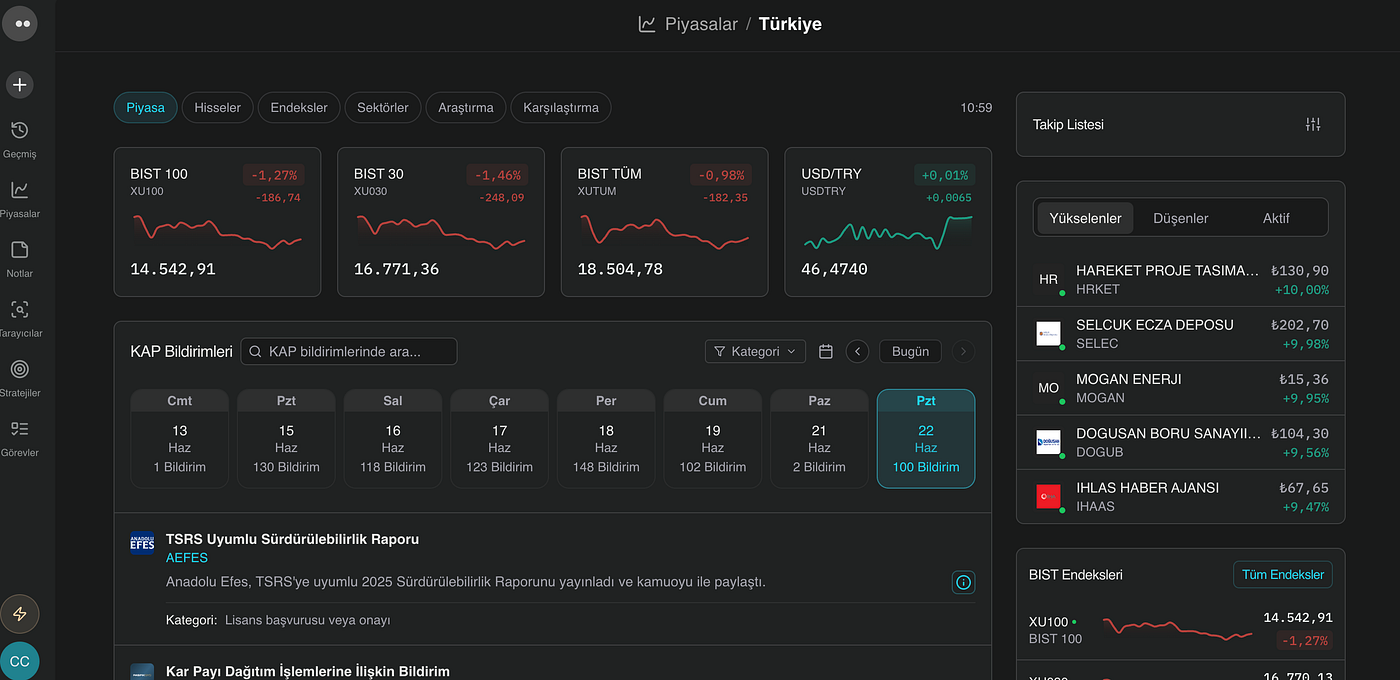Select the Aktif most active tab
This screenshot has height=680, width=1400.
click(x=1276, y=218)
